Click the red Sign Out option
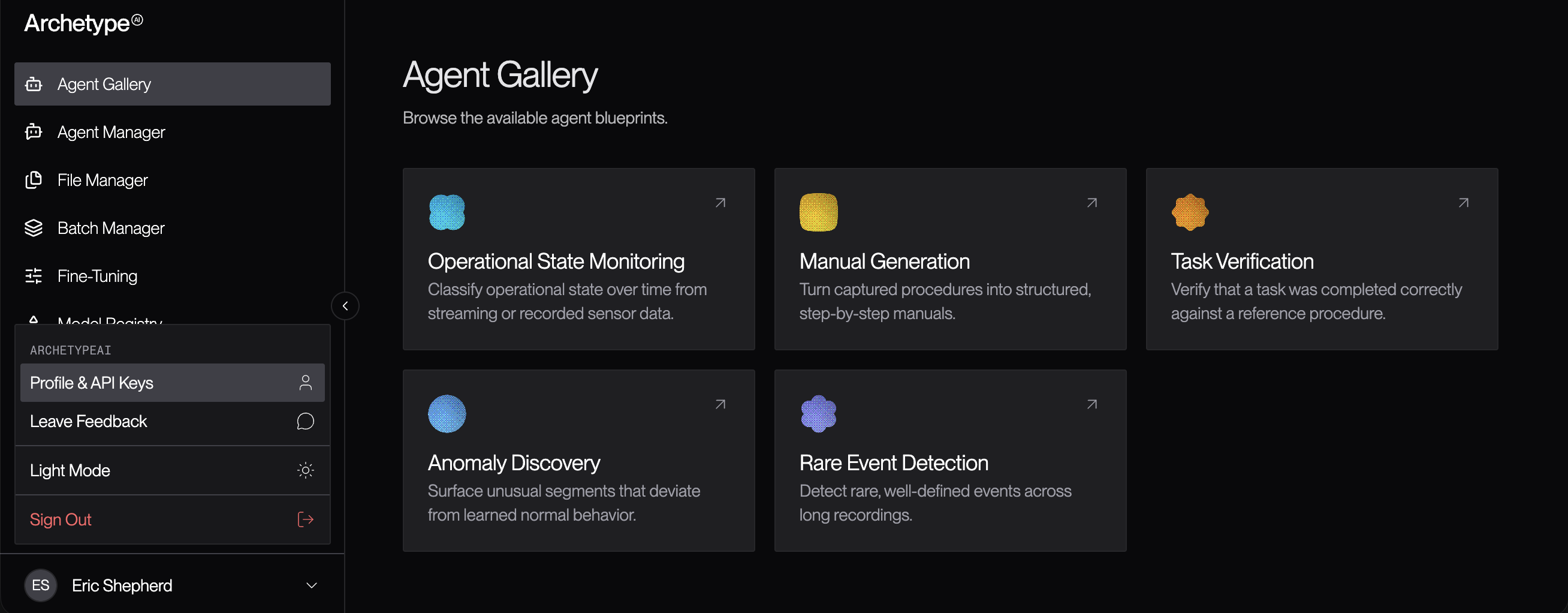Image resolution: width=1568 pixels, height=613 pixels. pyautogui.click(x=172, y=519)
